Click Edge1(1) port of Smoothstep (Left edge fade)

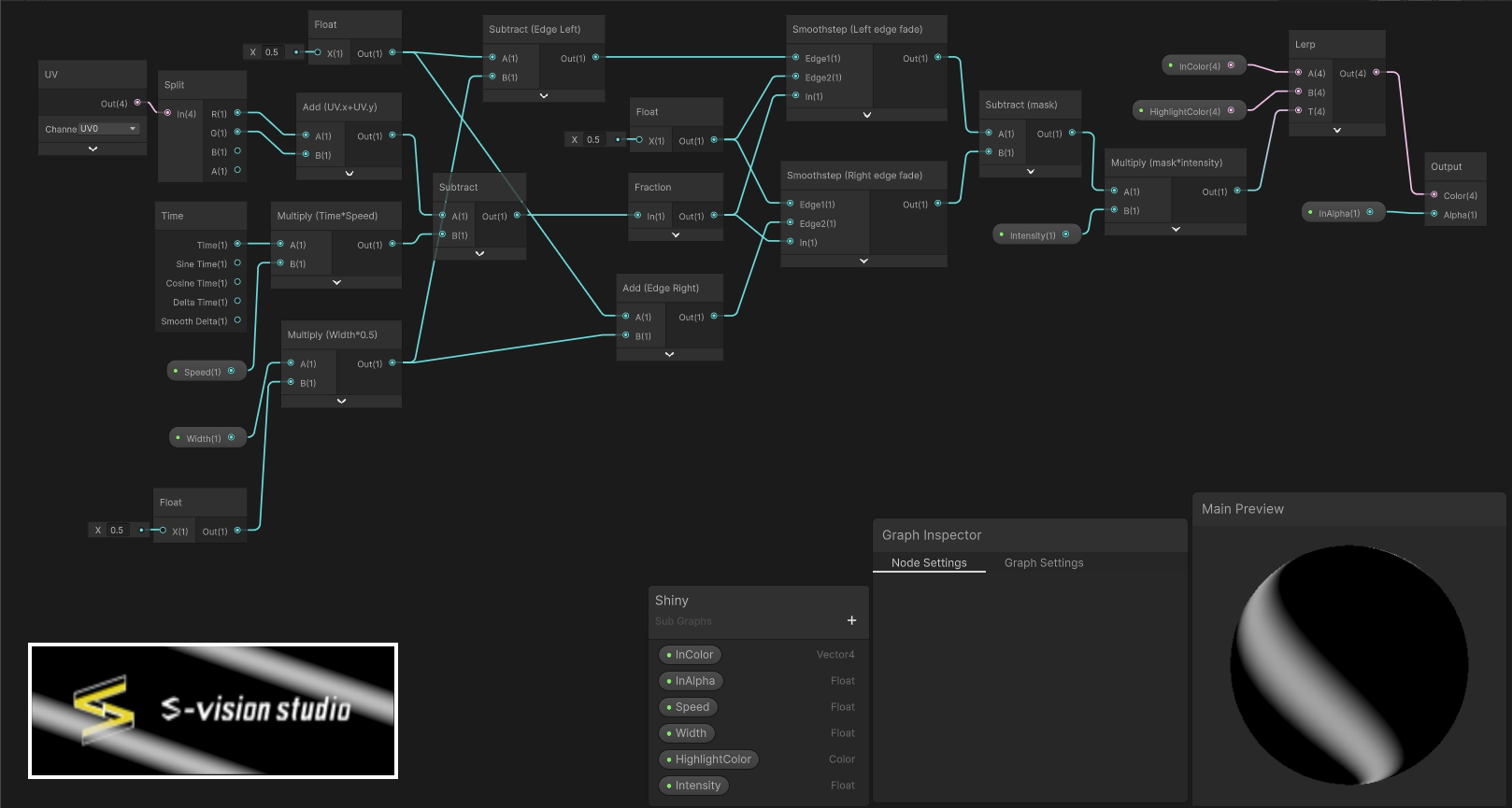pos(795,58)
